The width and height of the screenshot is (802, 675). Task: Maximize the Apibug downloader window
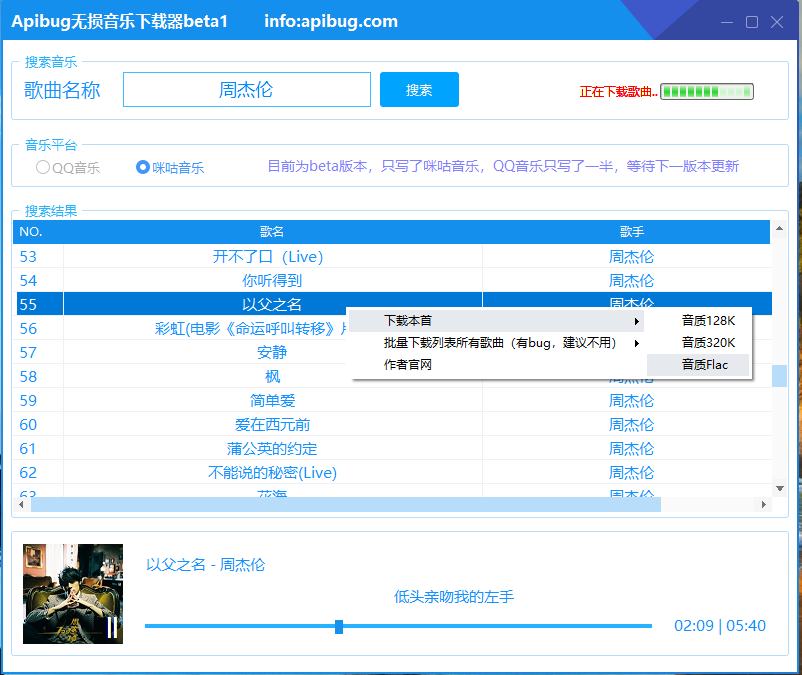pyautogui.click(x=752, y=21)
